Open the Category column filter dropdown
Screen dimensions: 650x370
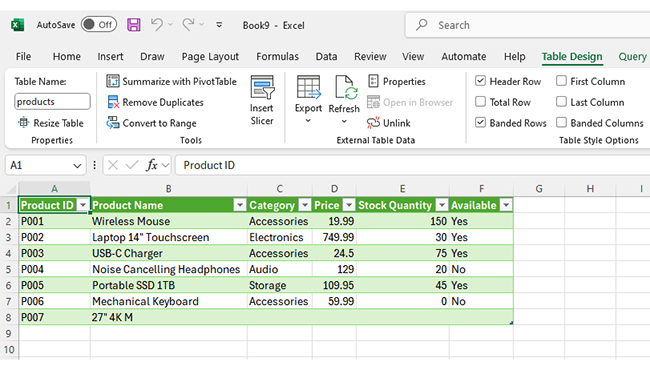(x=305, y=205)
